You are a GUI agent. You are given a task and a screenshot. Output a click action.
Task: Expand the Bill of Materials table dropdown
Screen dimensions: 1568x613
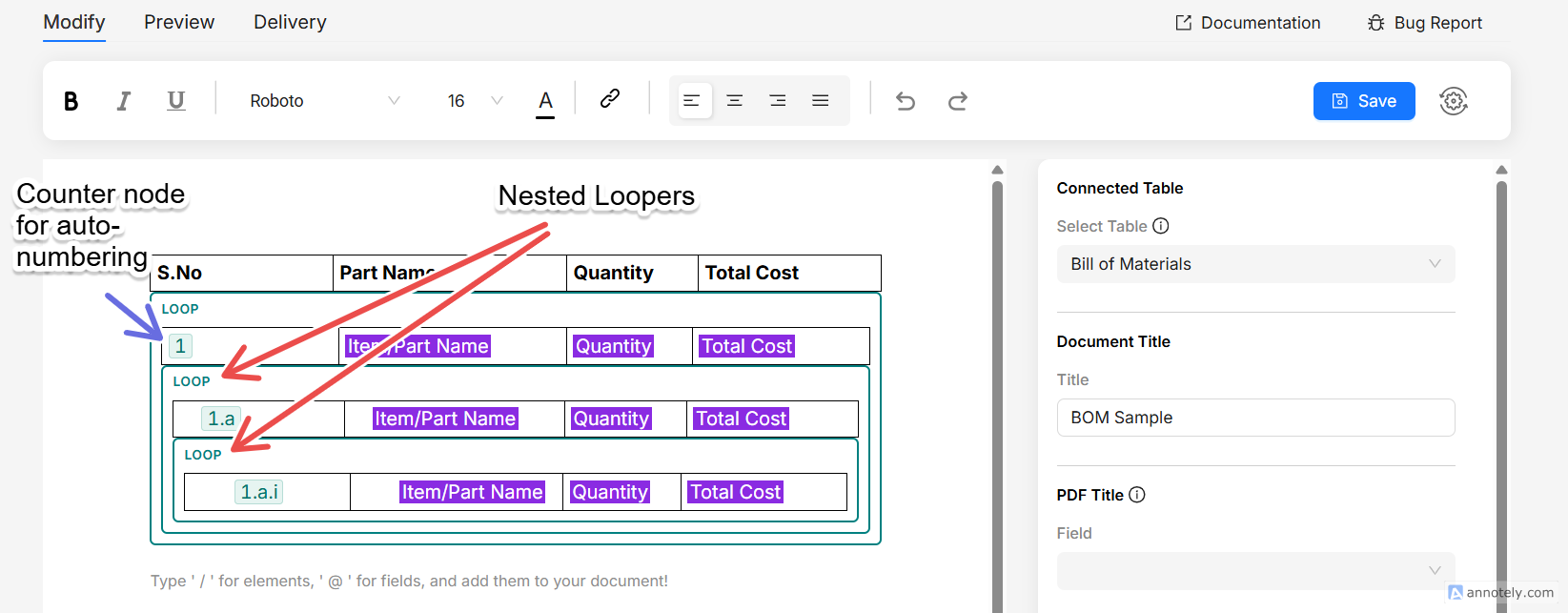tap(1255, 264)
